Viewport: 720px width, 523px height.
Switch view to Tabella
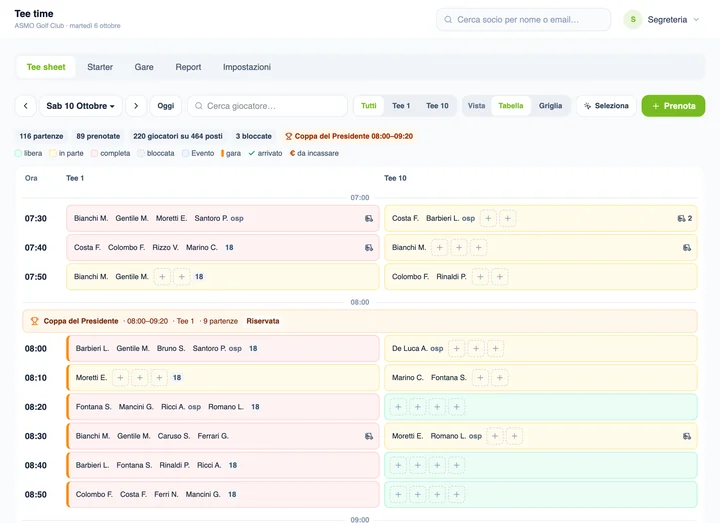point(511,106)
